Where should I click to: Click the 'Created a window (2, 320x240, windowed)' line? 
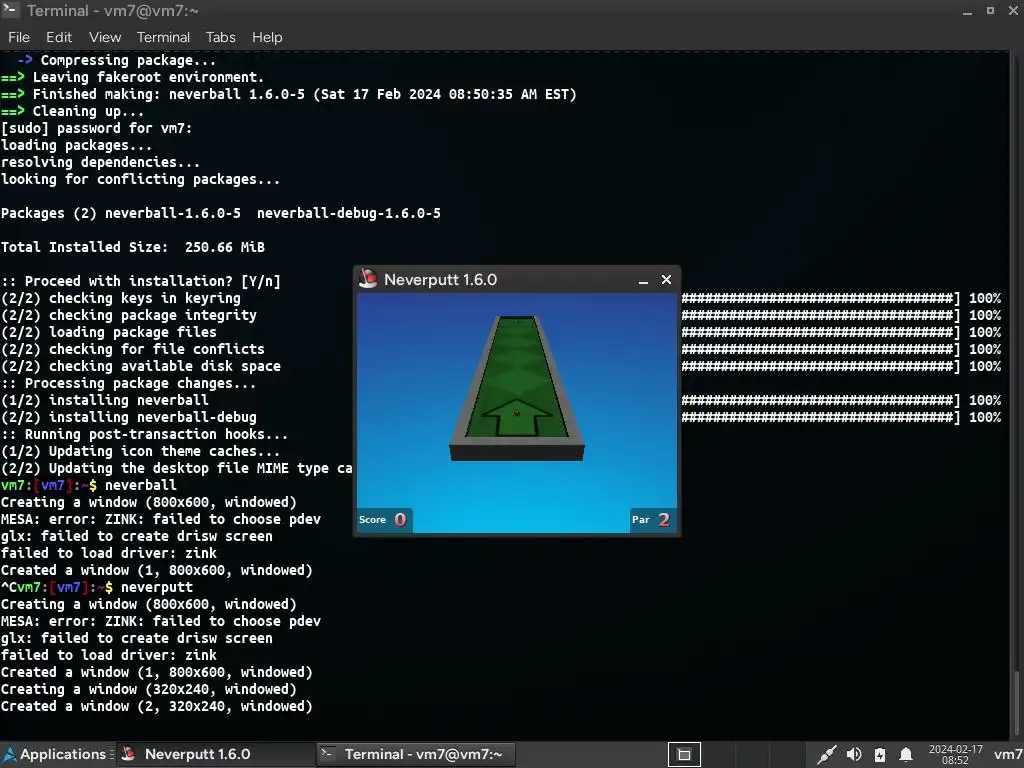pos(157,706)
